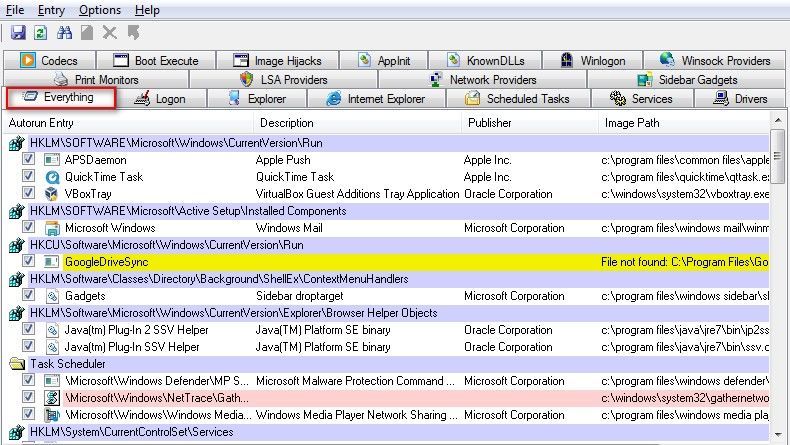Click registry icon beside HKCU Run key
This screenshot has height=445, width=790.
pyautogui.click(x=17, y=245)
